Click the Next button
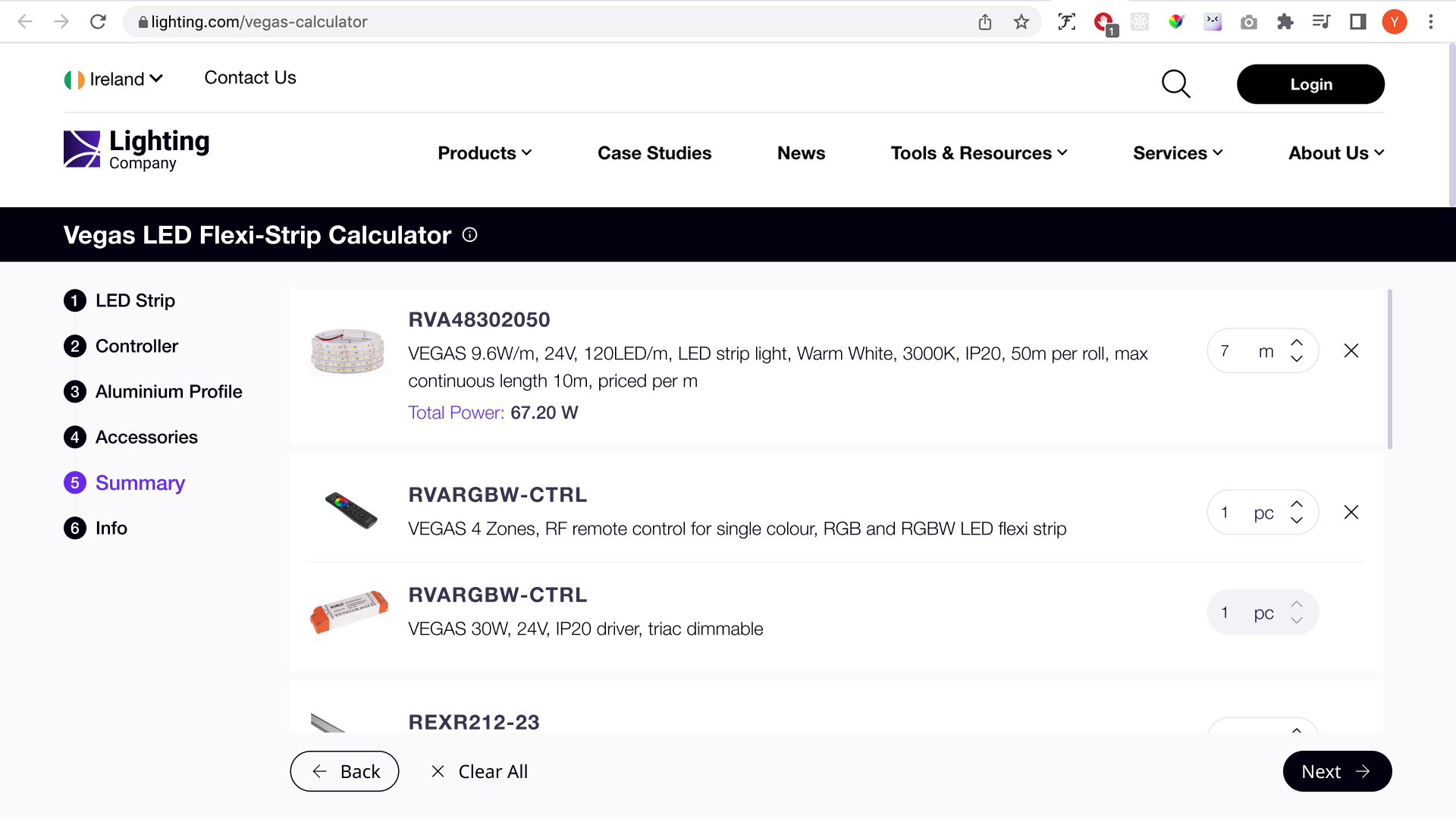Screen dimensions: 1456x819 coord(1336,771)
